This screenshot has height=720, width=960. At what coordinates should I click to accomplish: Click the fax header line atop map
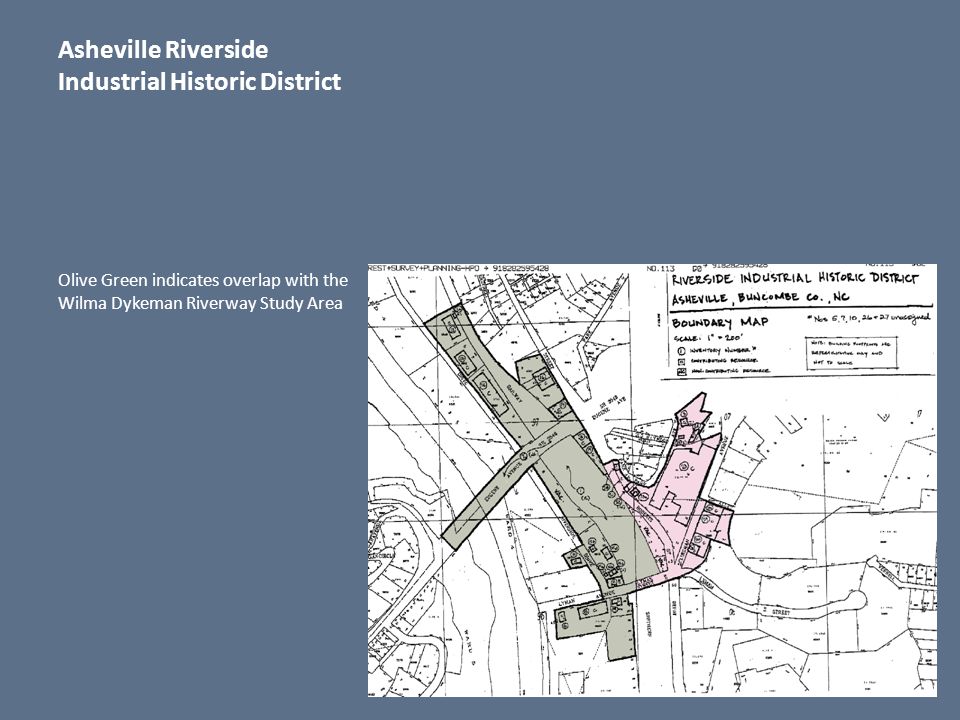pyautogui.click(x=459, y=268)
